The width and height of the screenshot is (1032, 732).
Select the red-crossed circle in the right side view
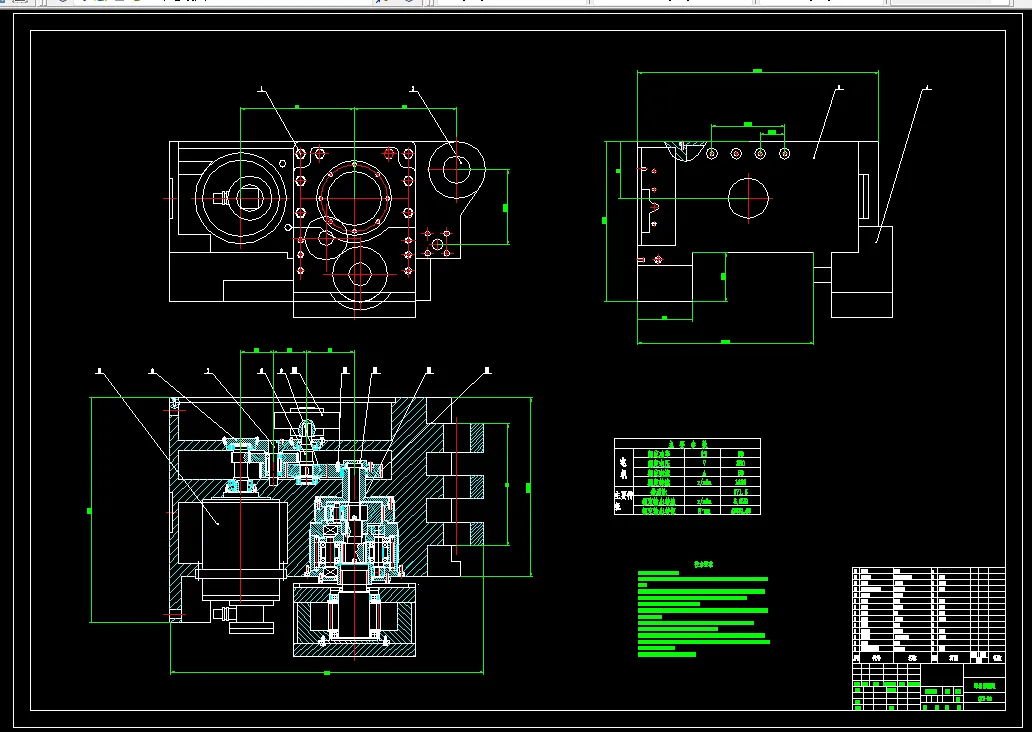coord(748,197)
